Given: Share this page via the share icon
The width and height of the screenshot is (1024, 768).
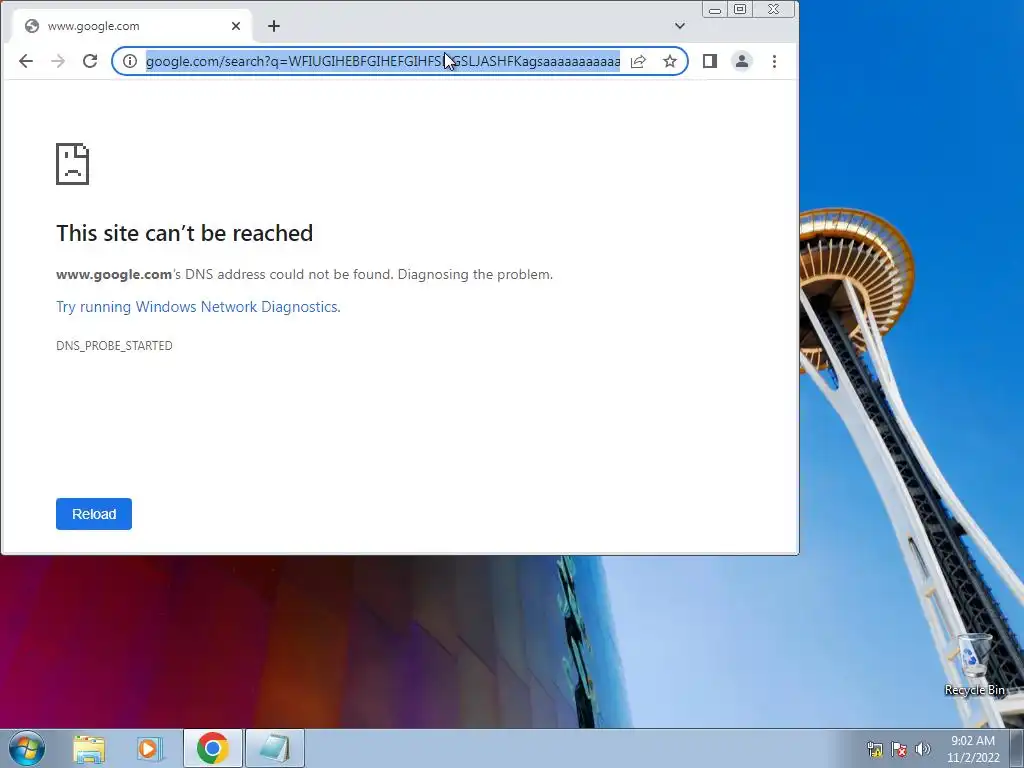Looking at the screenshot, I should click(638, 61).
